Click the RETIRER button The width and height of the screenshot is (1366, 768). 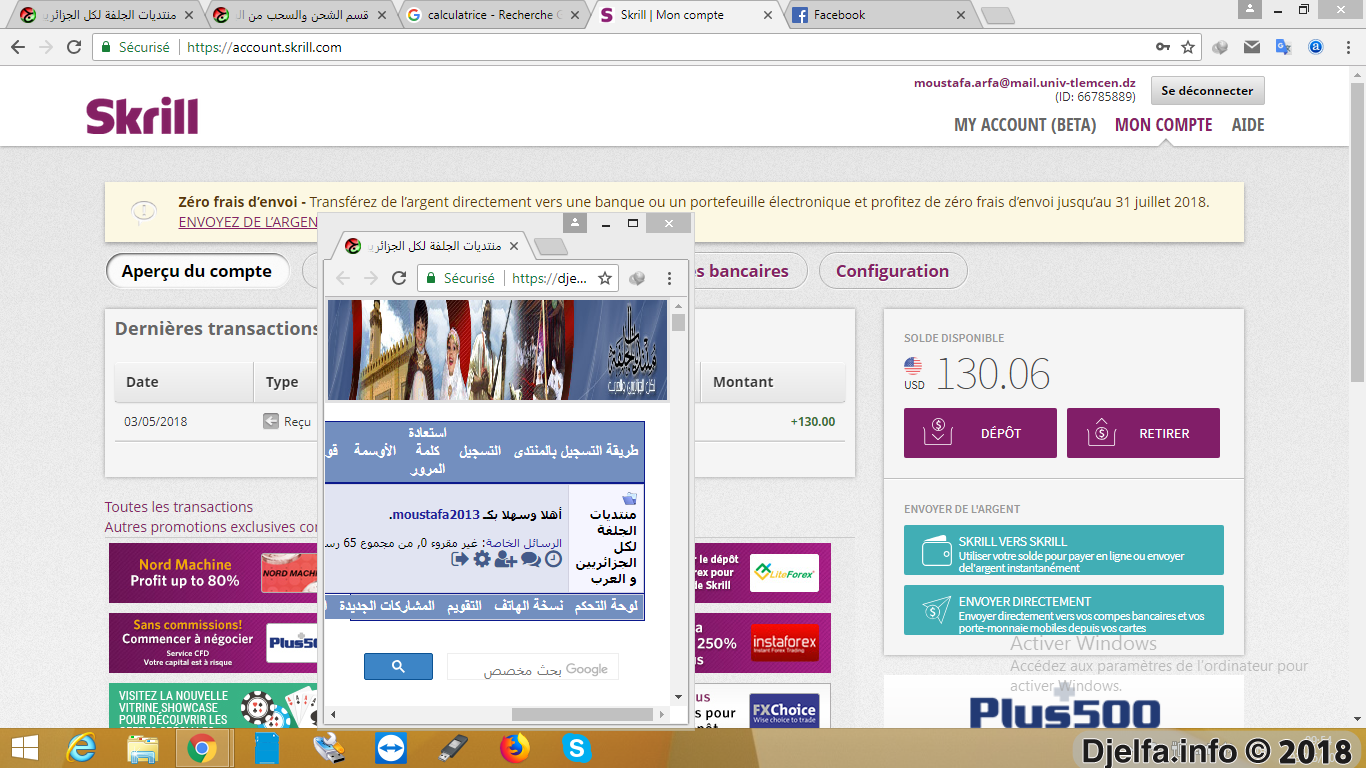(1144, 433)
